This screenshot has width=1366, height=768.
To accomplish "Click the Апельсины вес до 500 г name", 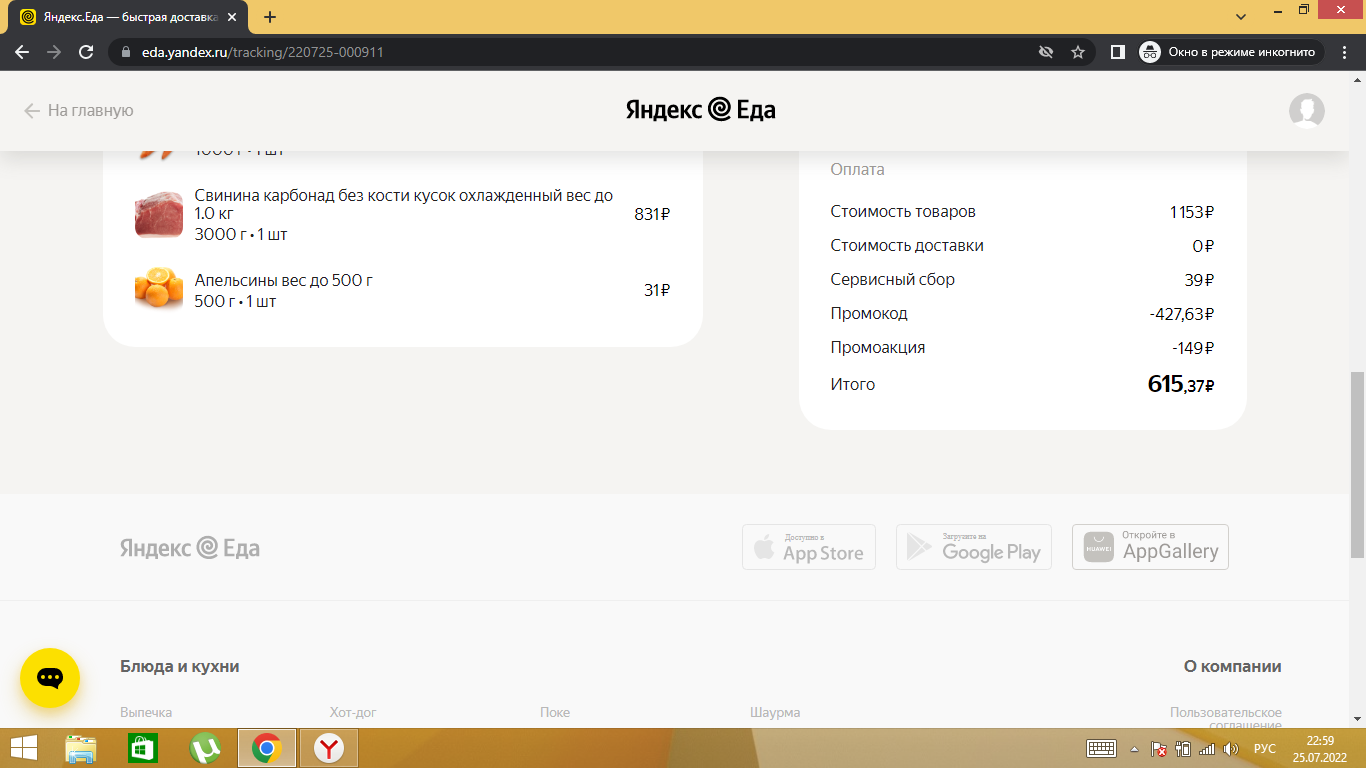I will pos(283,281).
